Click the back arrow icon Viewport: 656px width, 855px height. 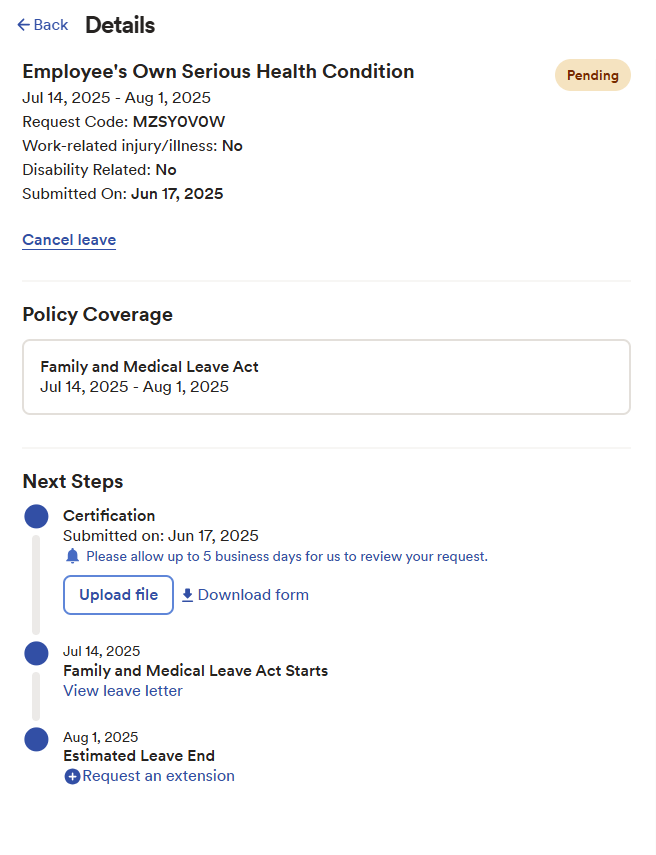coord(20,24)
